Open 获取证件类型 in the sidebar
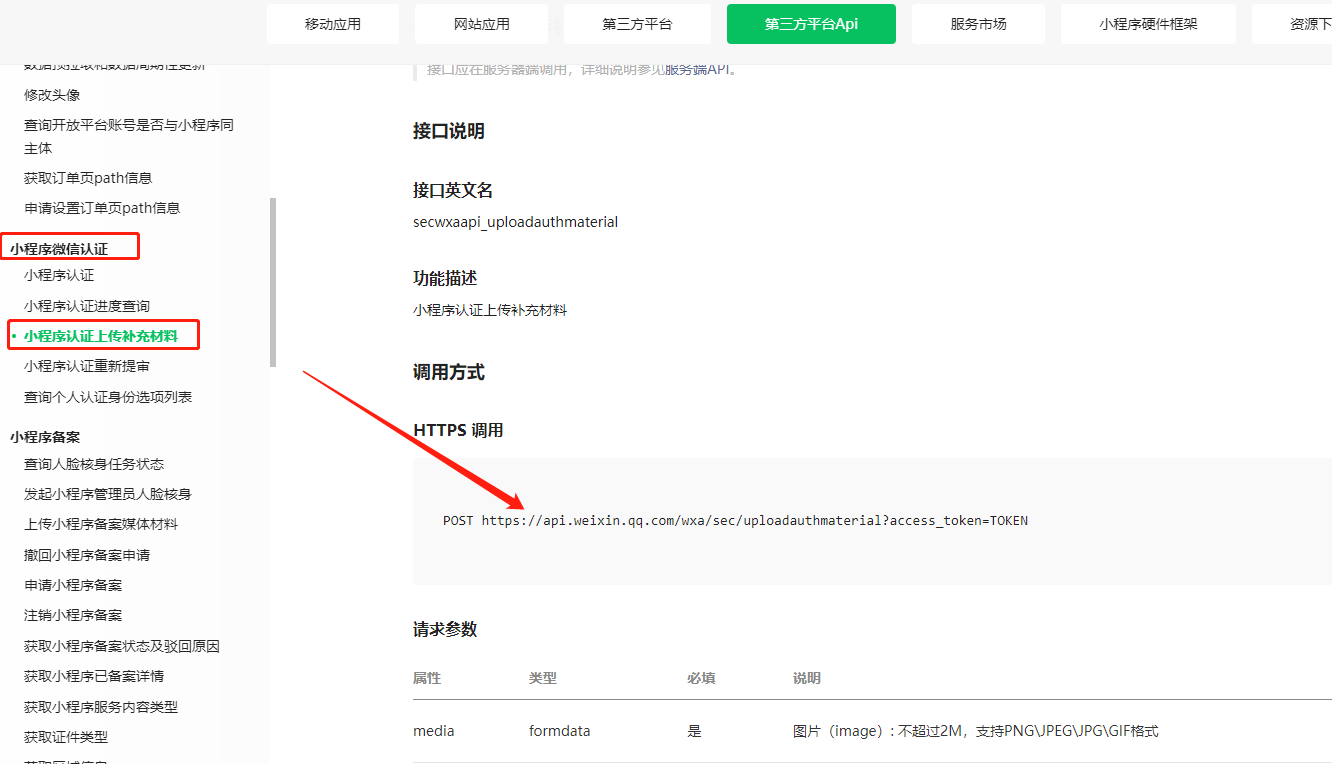The image size is (1332, 764). point(66,737)
